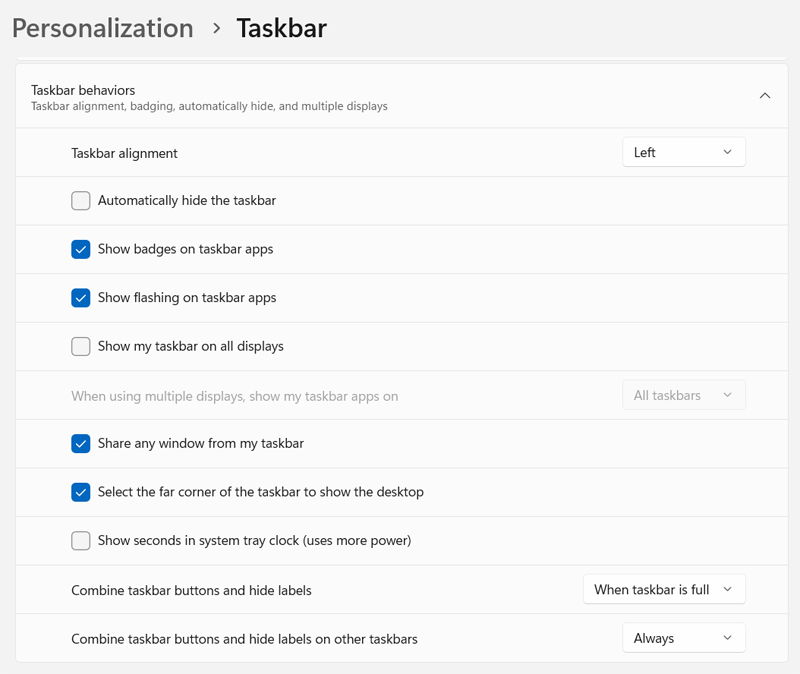Enable Show seconds in system tray clock
Screen dimensions: 800x674
pos(81,541)
